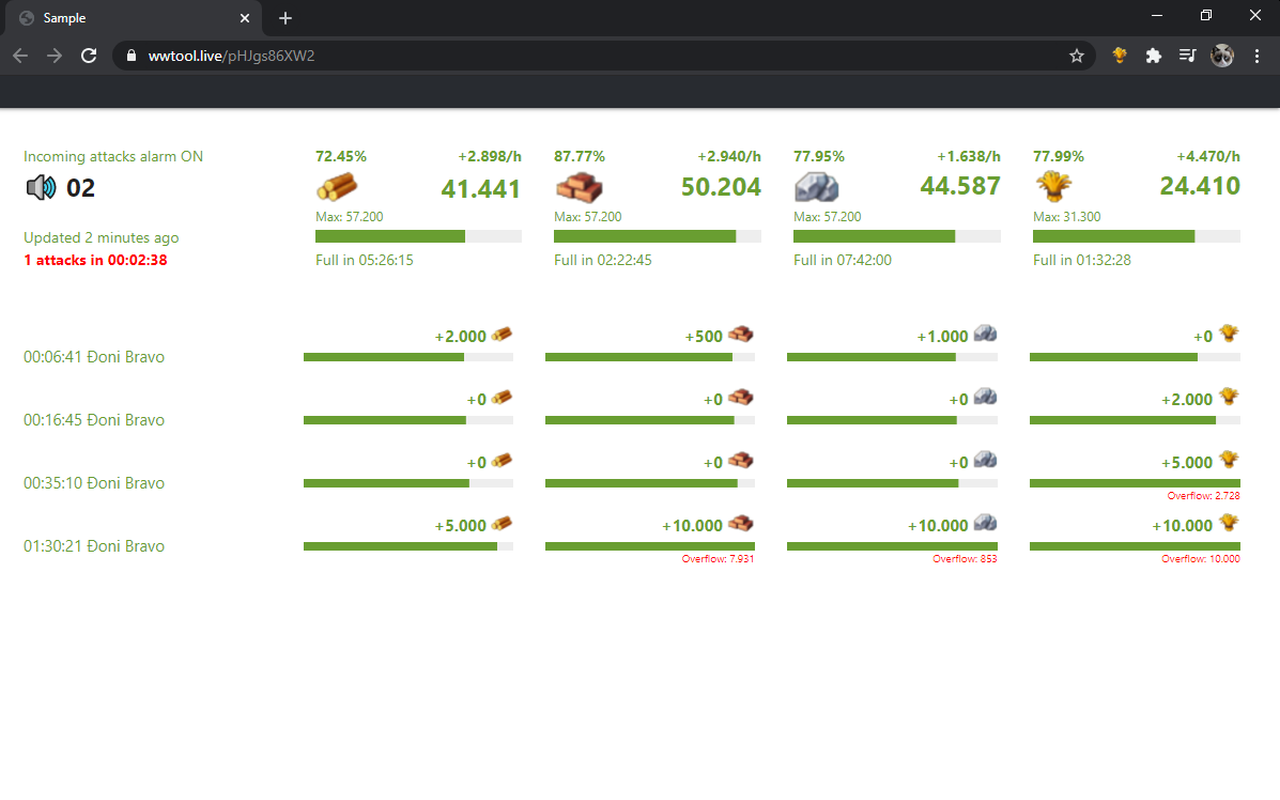The width and height of the screenshot is (1280, 800).
Task: Click the trophy extension icon in toolbar
Action: pos(1119,56)
